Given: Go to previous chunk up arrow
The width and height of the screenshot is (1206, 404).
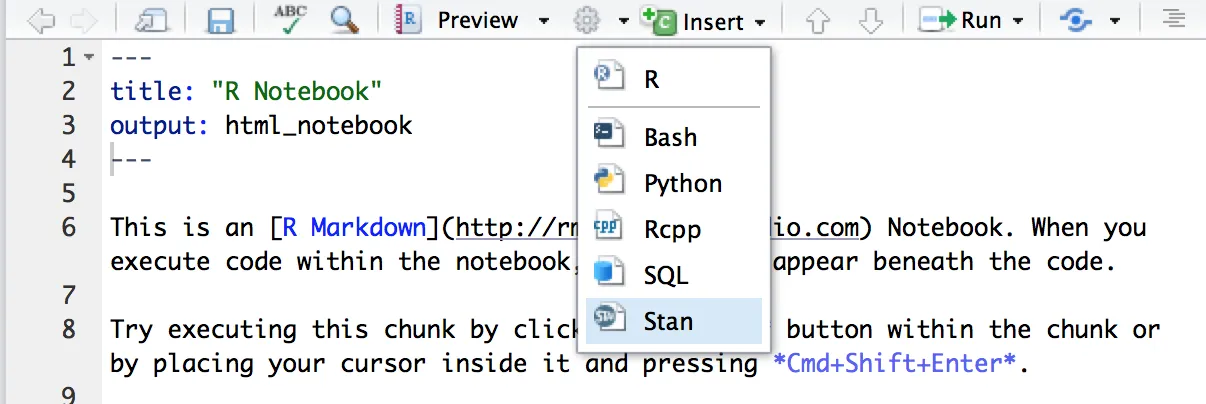Looking at the screenshot, I should click(818, 21).
